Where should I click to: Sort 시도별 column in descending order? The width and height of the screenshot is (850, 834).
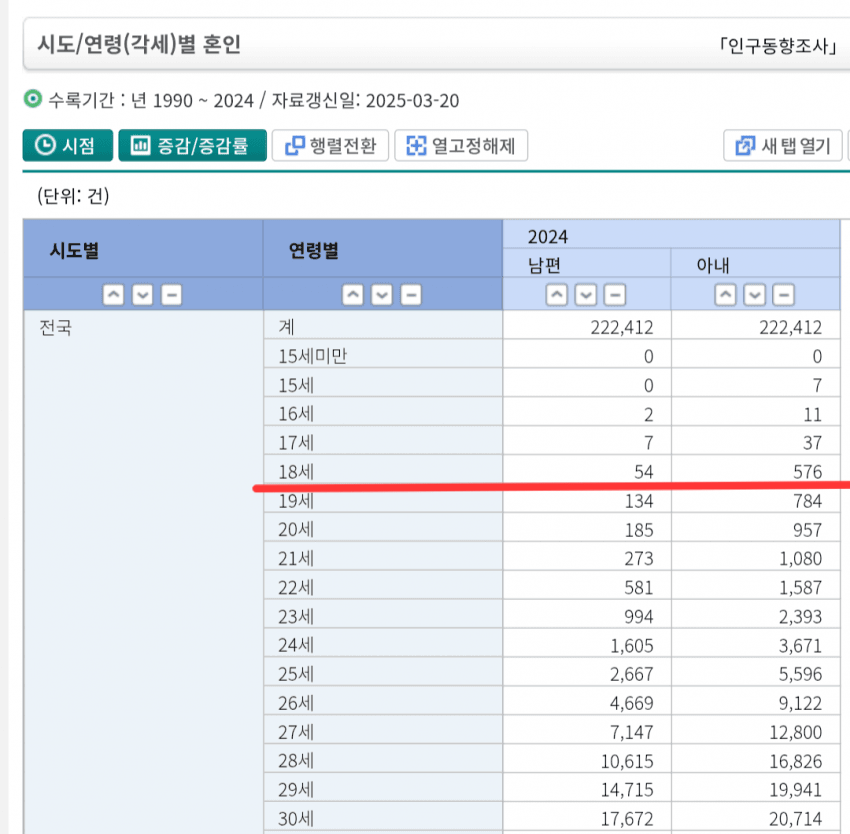142,295
